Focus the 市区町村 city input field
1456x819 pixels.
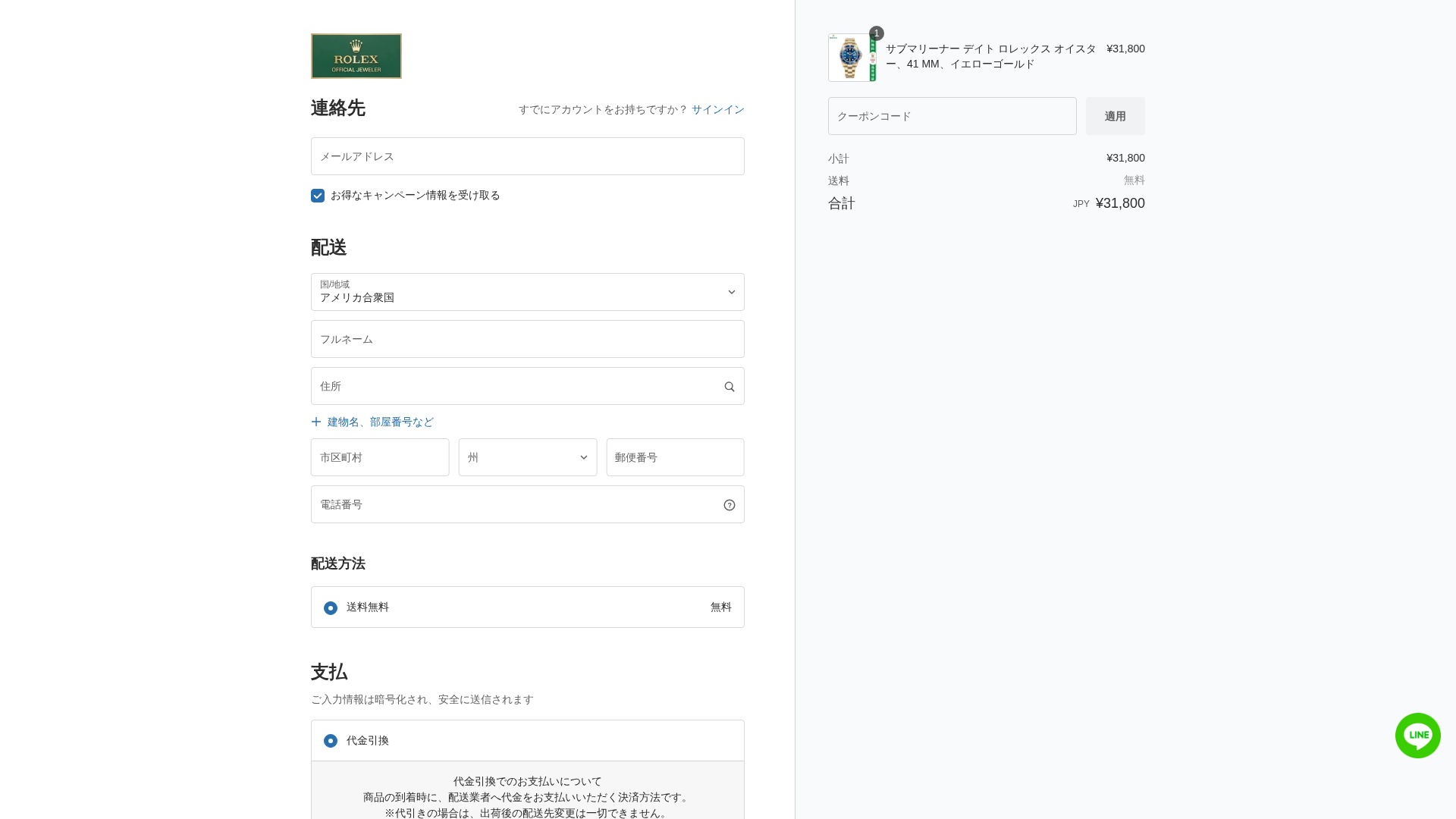380,457
